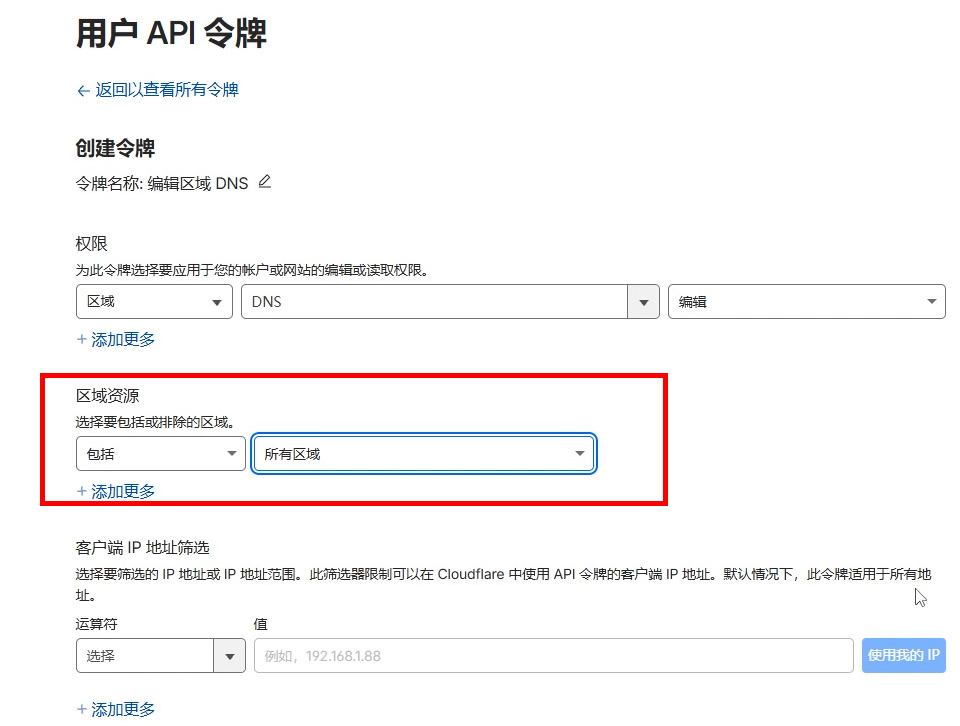Click 添加更多 under 区域资源 section
Viewport: 960px width, 726px height.
point(116,491)
